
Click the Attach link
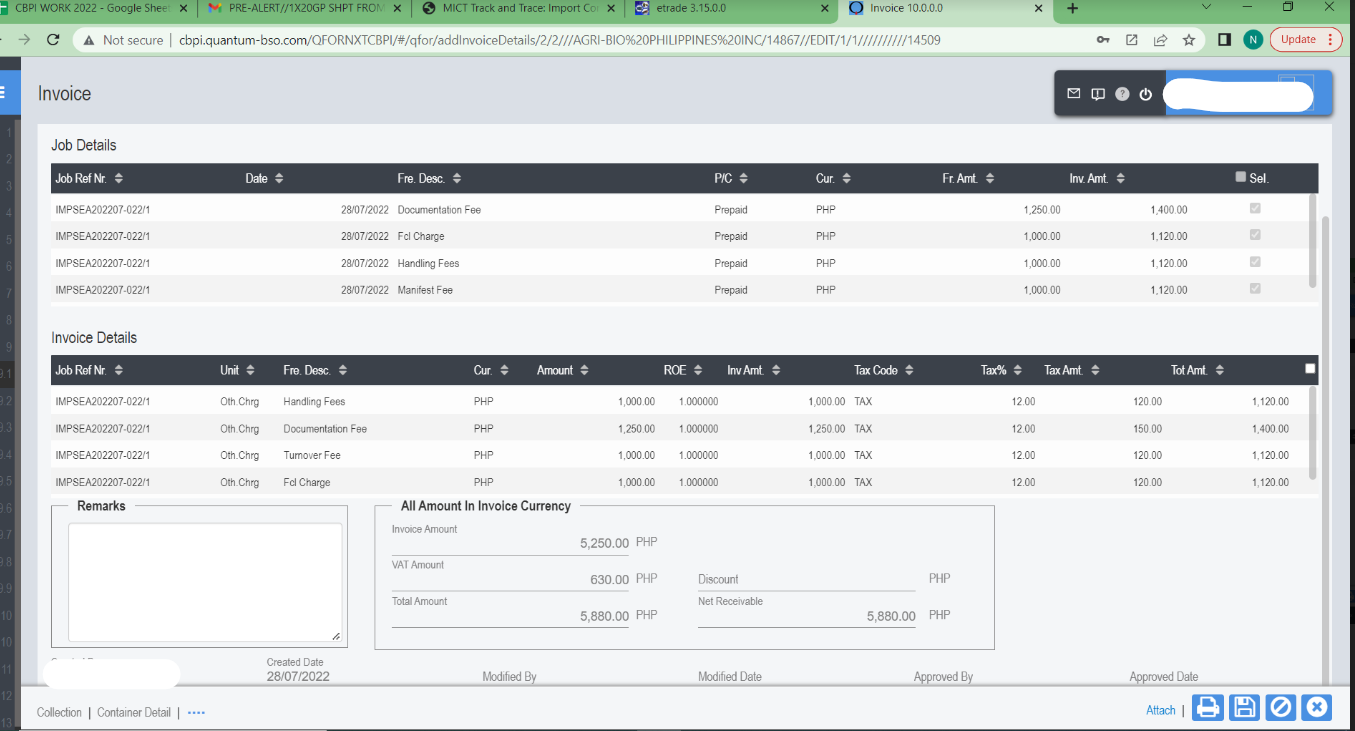tap(1161, 710)
